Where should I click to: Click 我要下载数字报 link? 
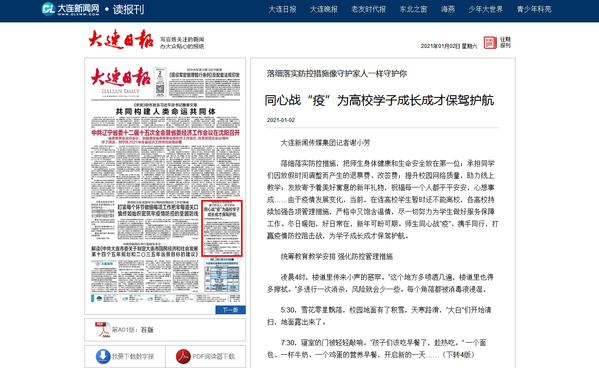(133, 357)
